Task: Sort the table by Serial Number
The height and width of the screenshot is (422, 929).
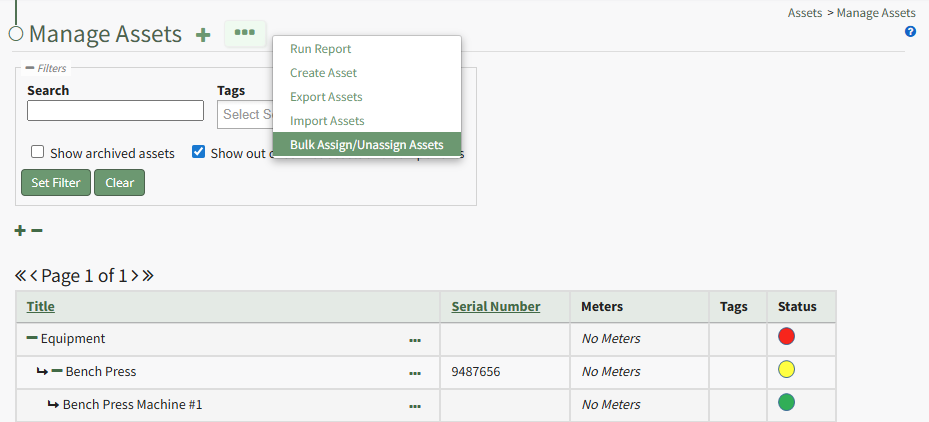Action: pyautogui.click(x=495, y=307)
